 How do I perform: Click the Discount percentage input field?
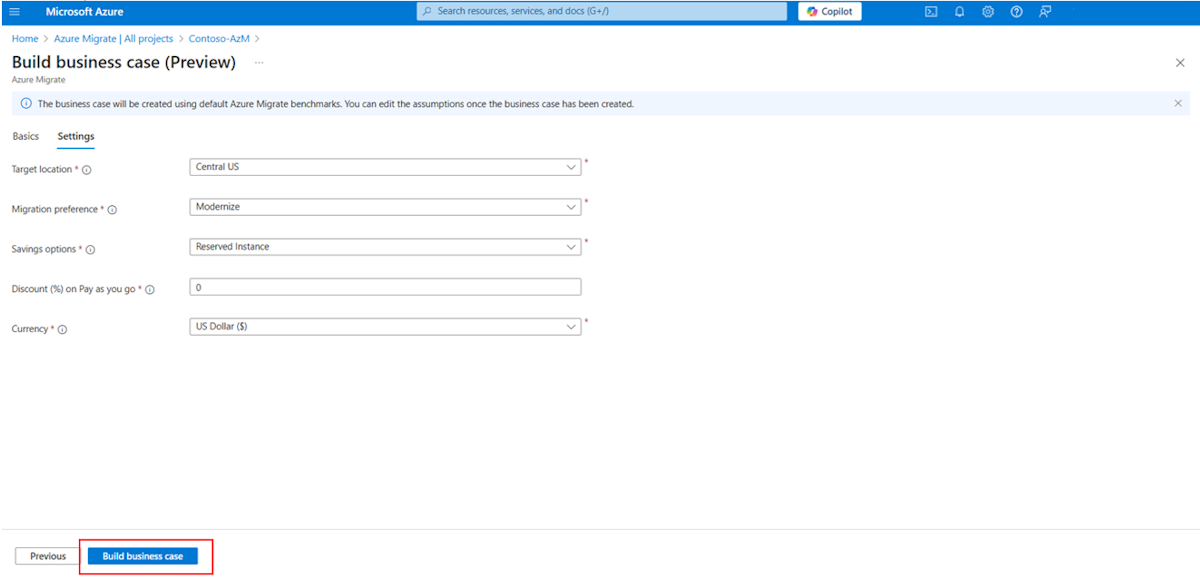(x=385, y=287)
